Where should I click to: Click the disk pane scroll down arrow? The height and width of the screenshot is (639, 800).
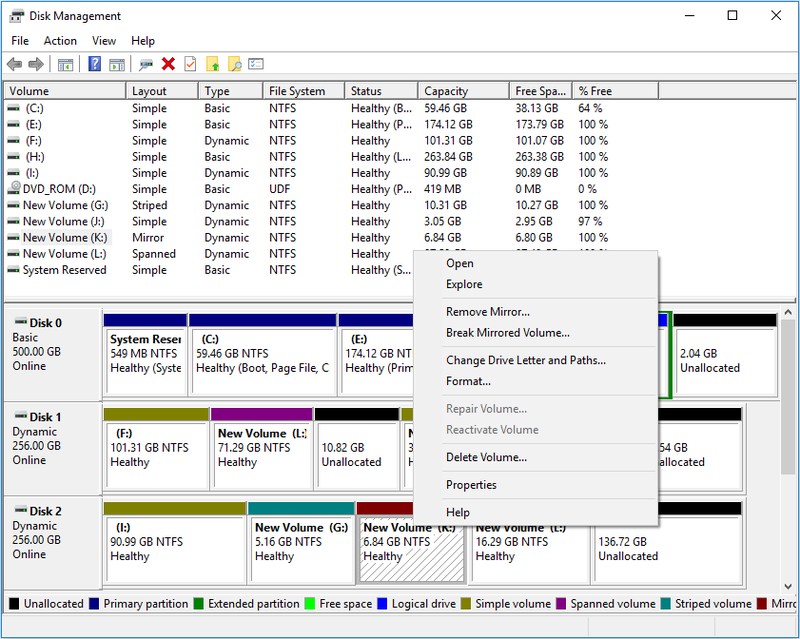788,586
